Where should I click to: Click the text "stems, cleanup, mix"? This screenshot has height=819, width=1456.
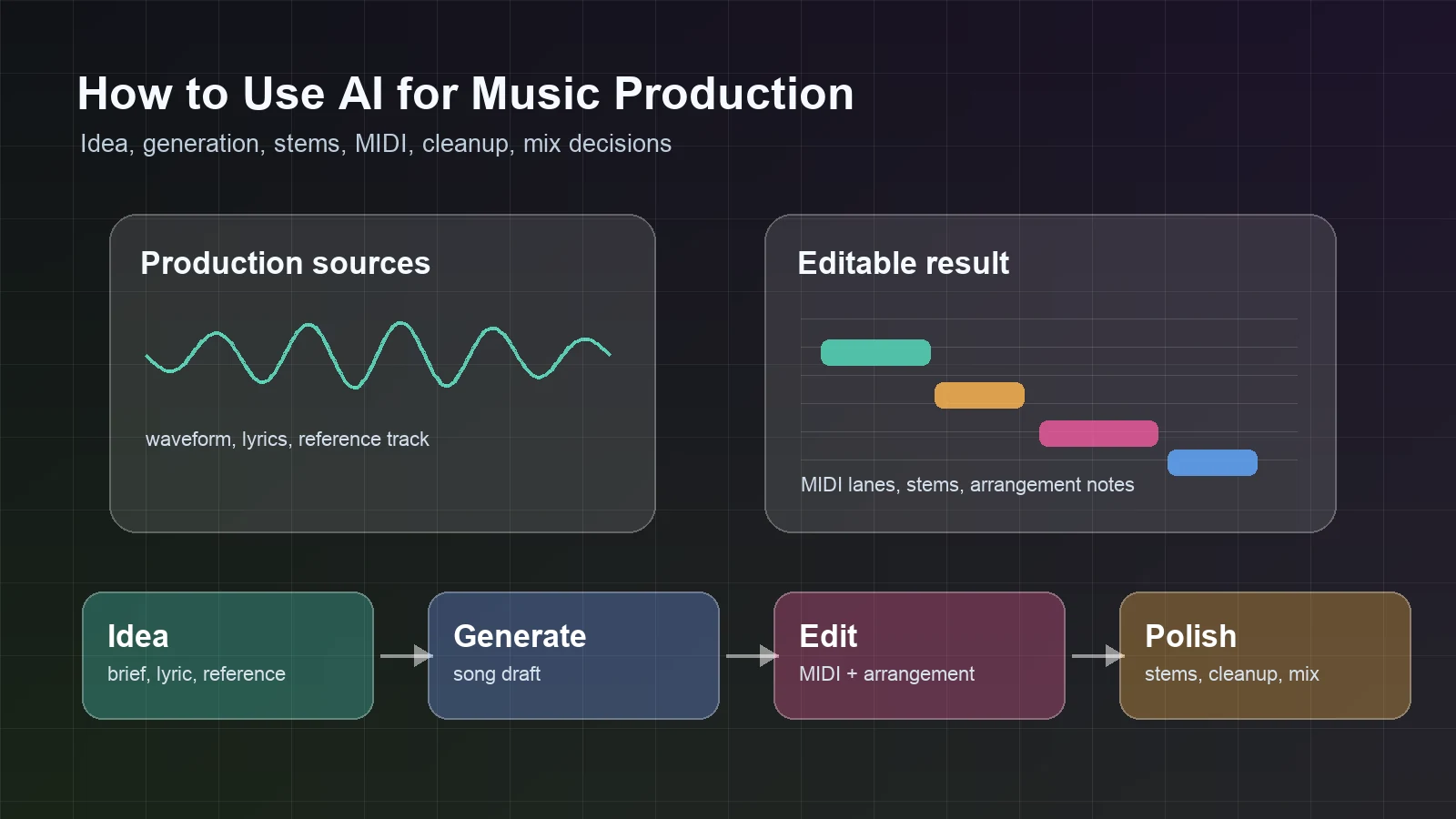pyautogui.click(x=1231, y=674)
